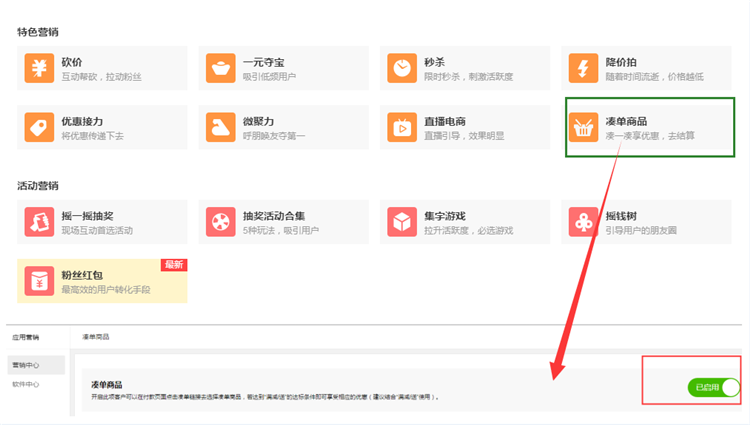Click the 集字游戏 cube icon

[x=402, y=222]
